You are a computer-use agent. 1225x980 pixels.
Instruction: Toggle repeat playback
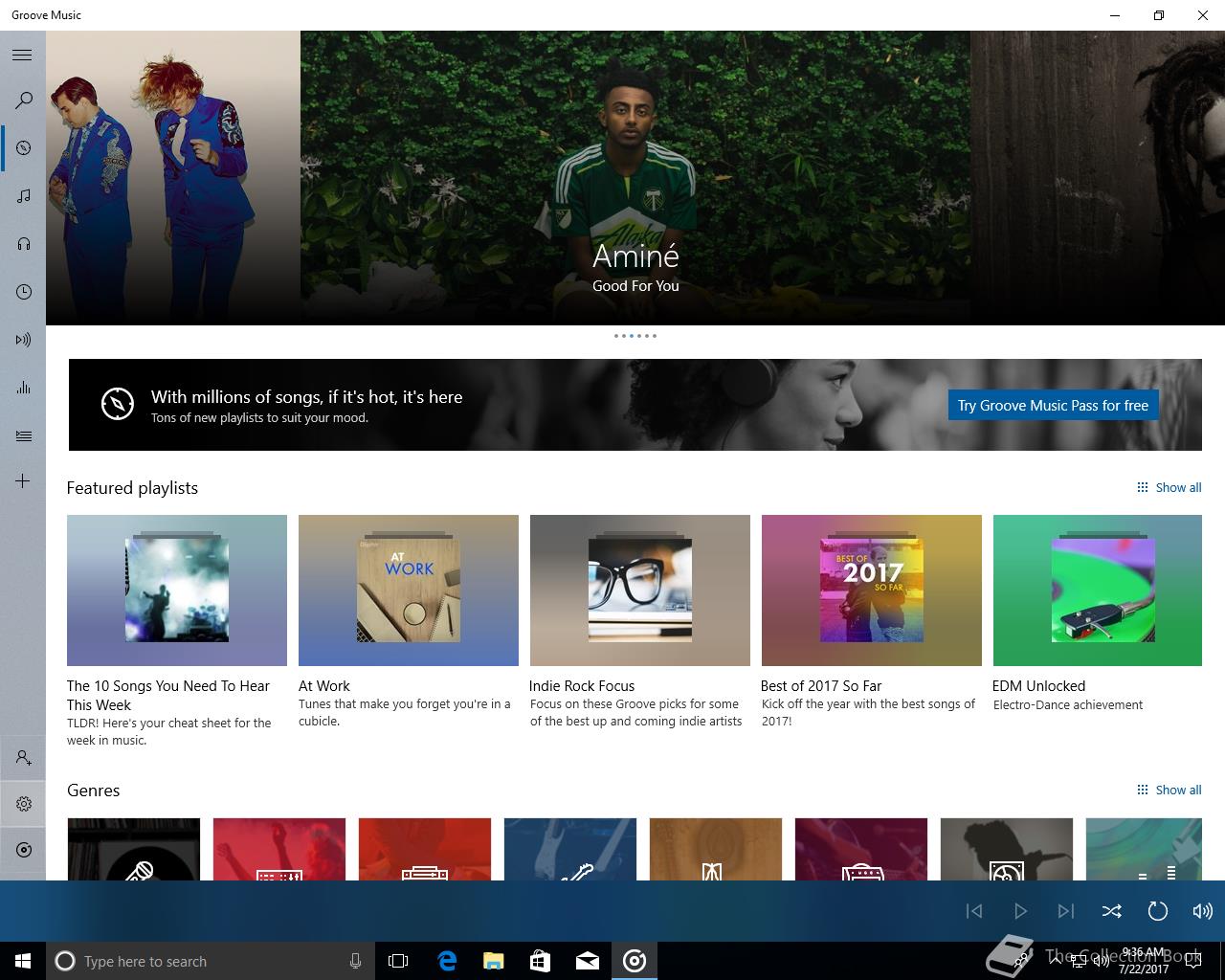coord(1158,911)
